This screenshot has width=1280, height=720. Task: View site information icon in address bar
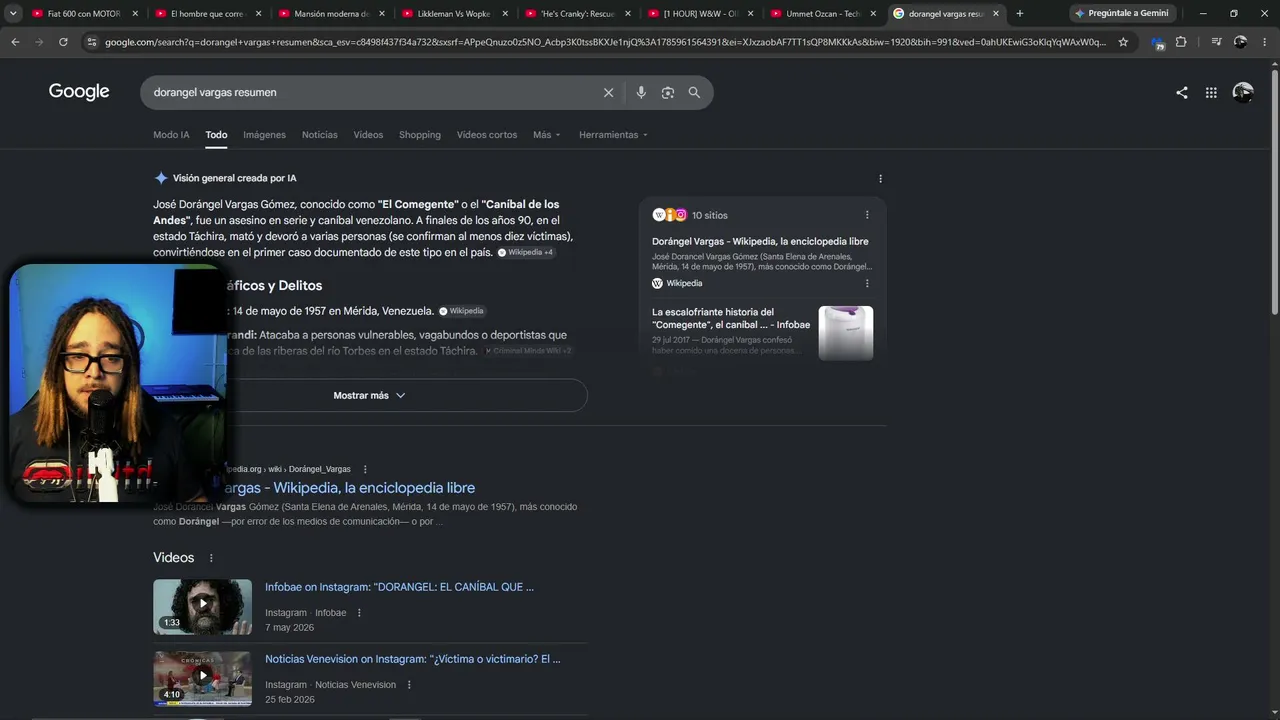pyautogui.click(x=92, y=42)
